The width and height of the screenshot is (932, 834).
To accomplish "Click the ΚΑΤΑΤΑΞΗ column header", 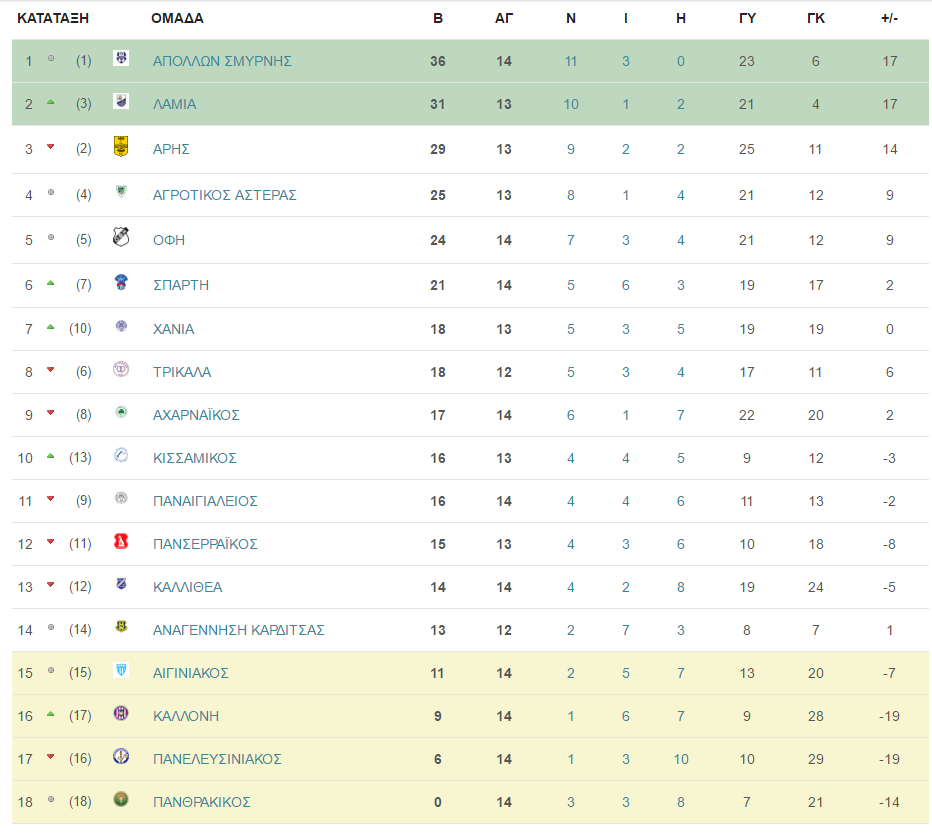I will pyautogui.click(x=53, y=18).
